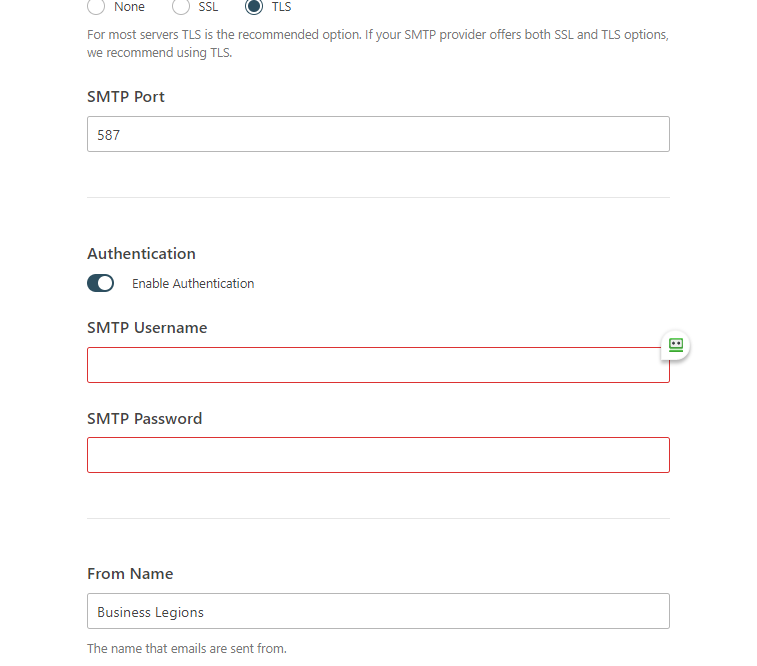Click the None label text

(129, 7)
